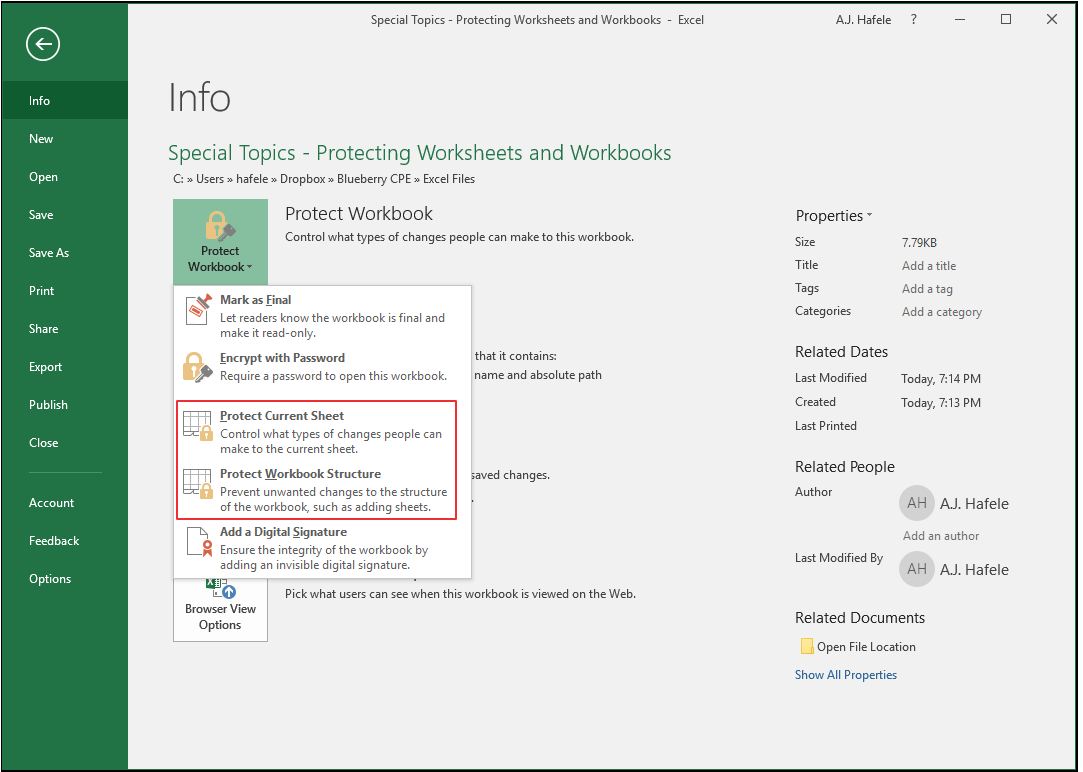Go to the Open tab
Image resolution: width=1083 pixels, height=772 pixels.
64,177
